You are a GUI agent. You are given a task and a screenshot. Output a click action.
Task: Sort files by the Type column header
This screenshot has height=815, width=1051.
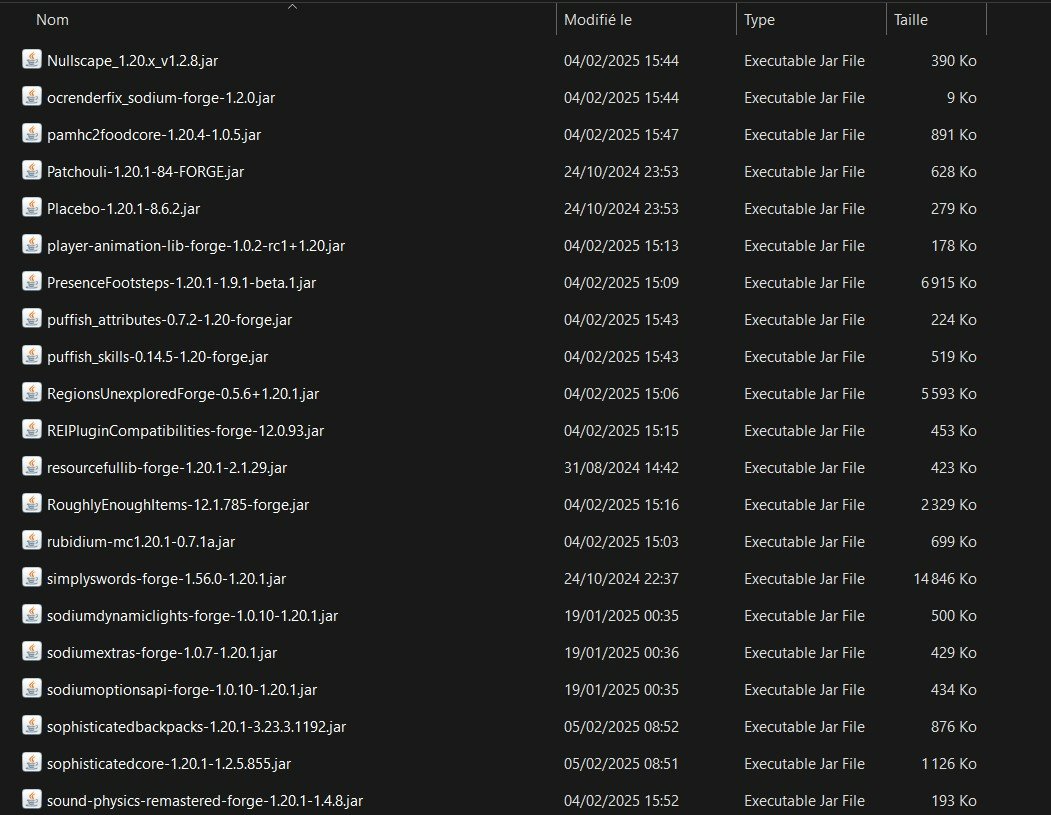pos(759,20)
